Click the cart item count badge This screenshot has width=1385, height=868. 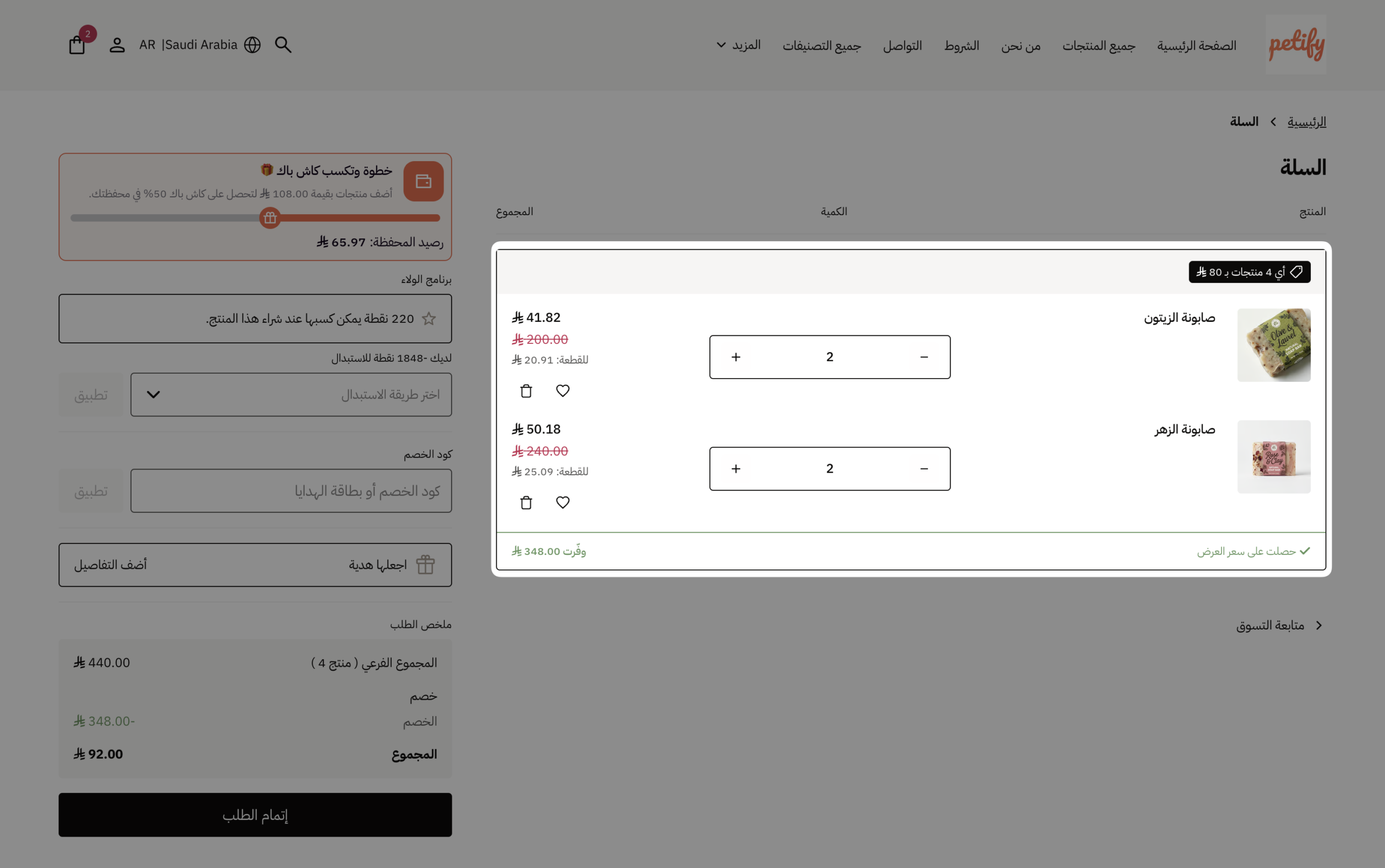point(88,34)
